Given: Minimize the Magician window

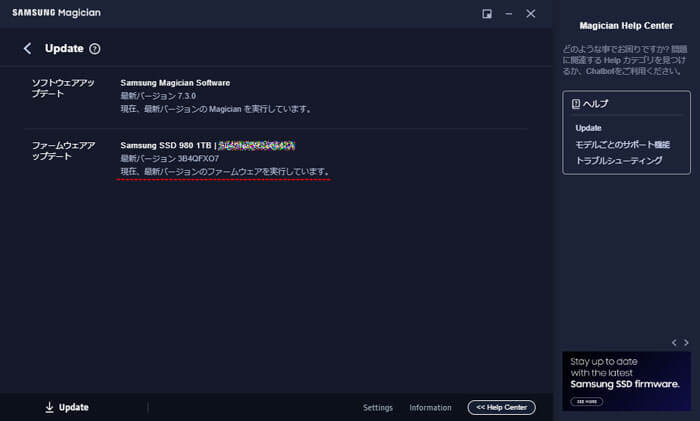Looking at the screenshot, I should [x=508, y=14].
